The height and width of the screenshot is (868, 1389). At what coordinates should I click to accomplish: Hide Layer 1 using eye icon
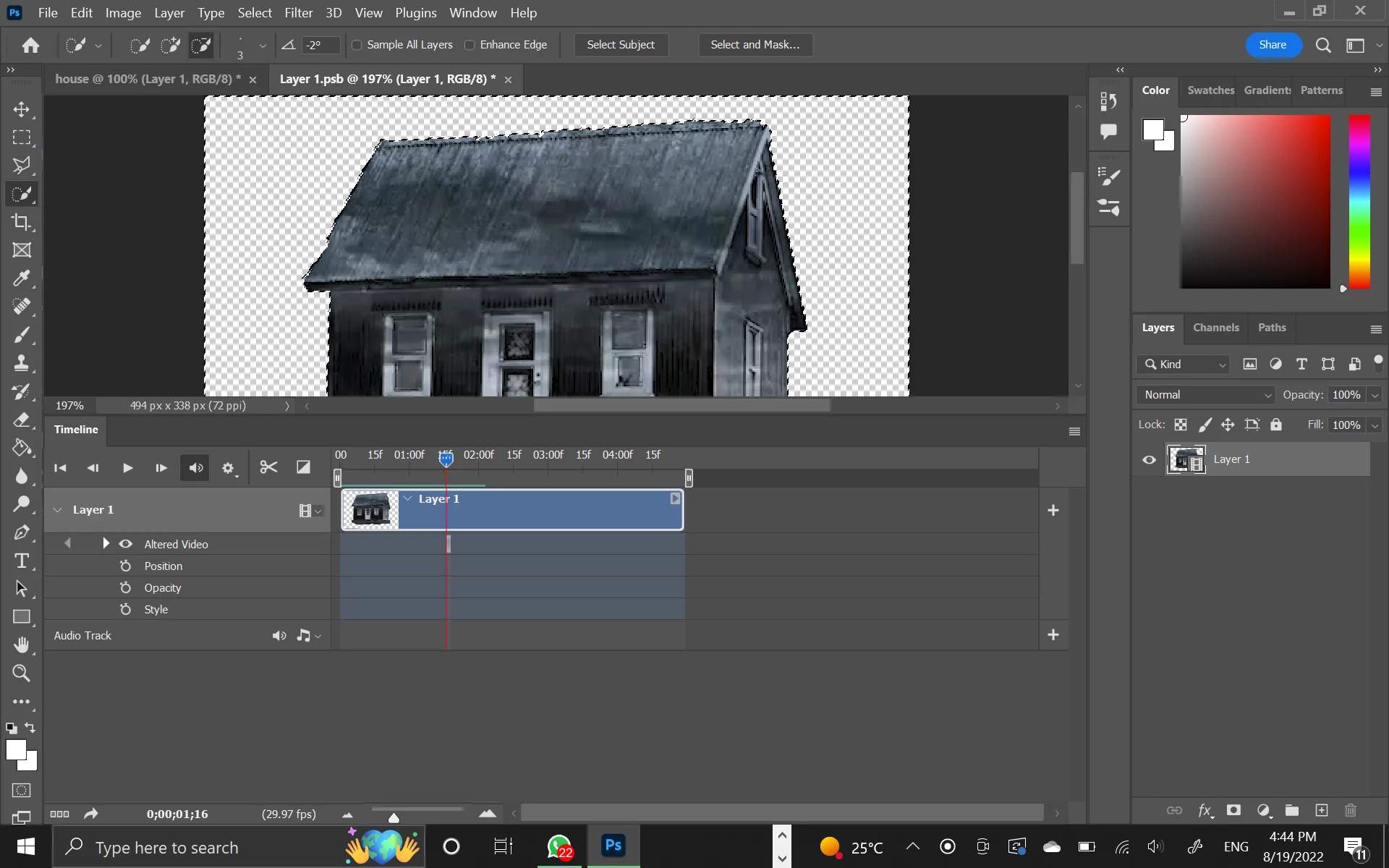click(1149, 460)
